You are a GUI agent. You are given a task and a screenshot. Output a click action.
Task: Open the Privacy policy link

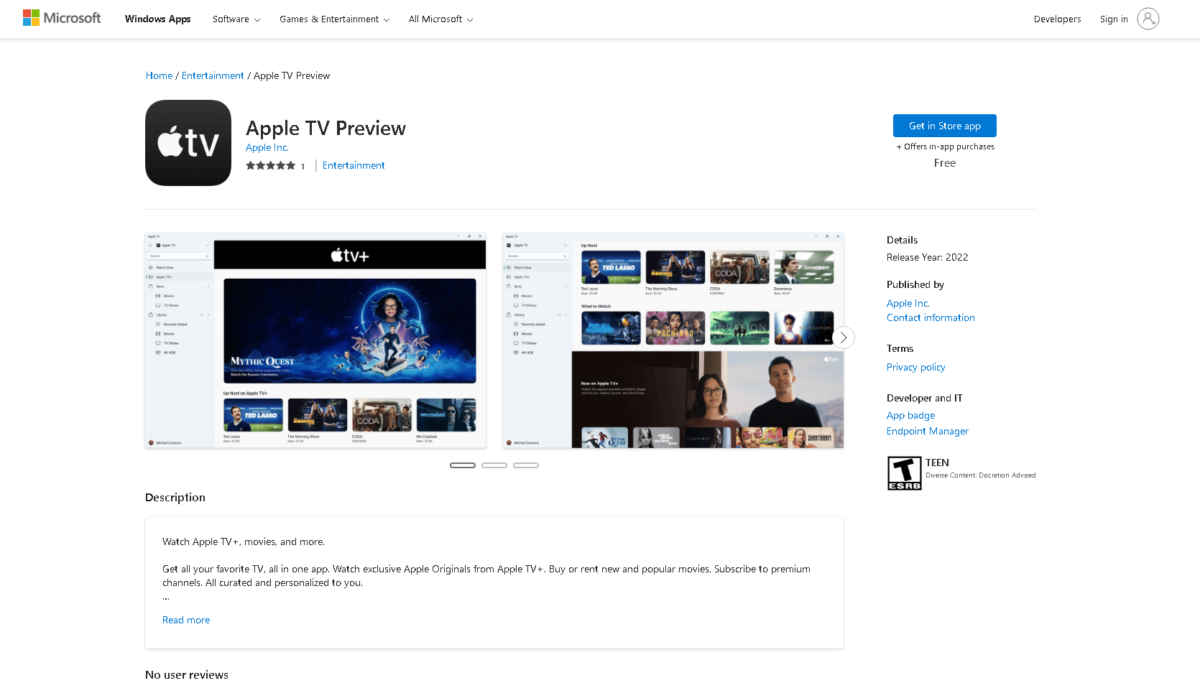(x=915, y=367)
